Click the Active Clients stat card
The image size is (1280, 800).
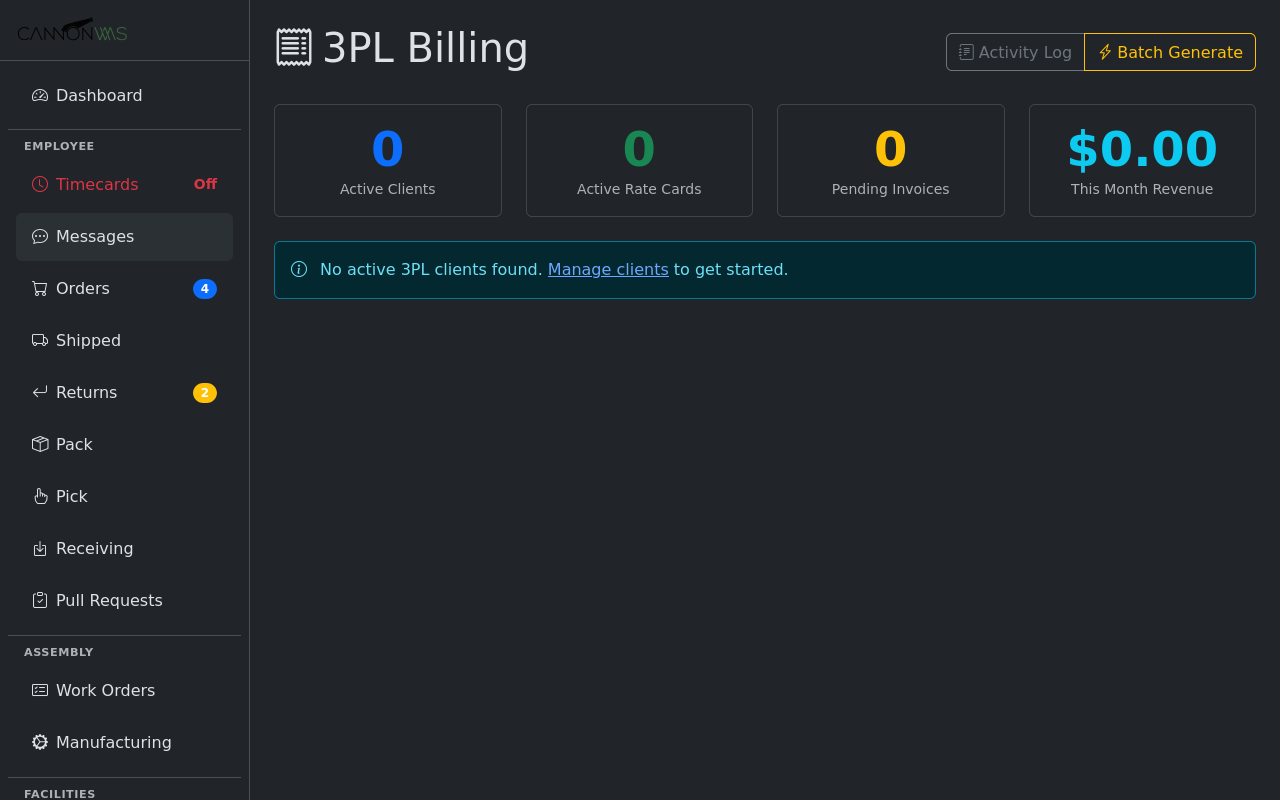(387, 160)
